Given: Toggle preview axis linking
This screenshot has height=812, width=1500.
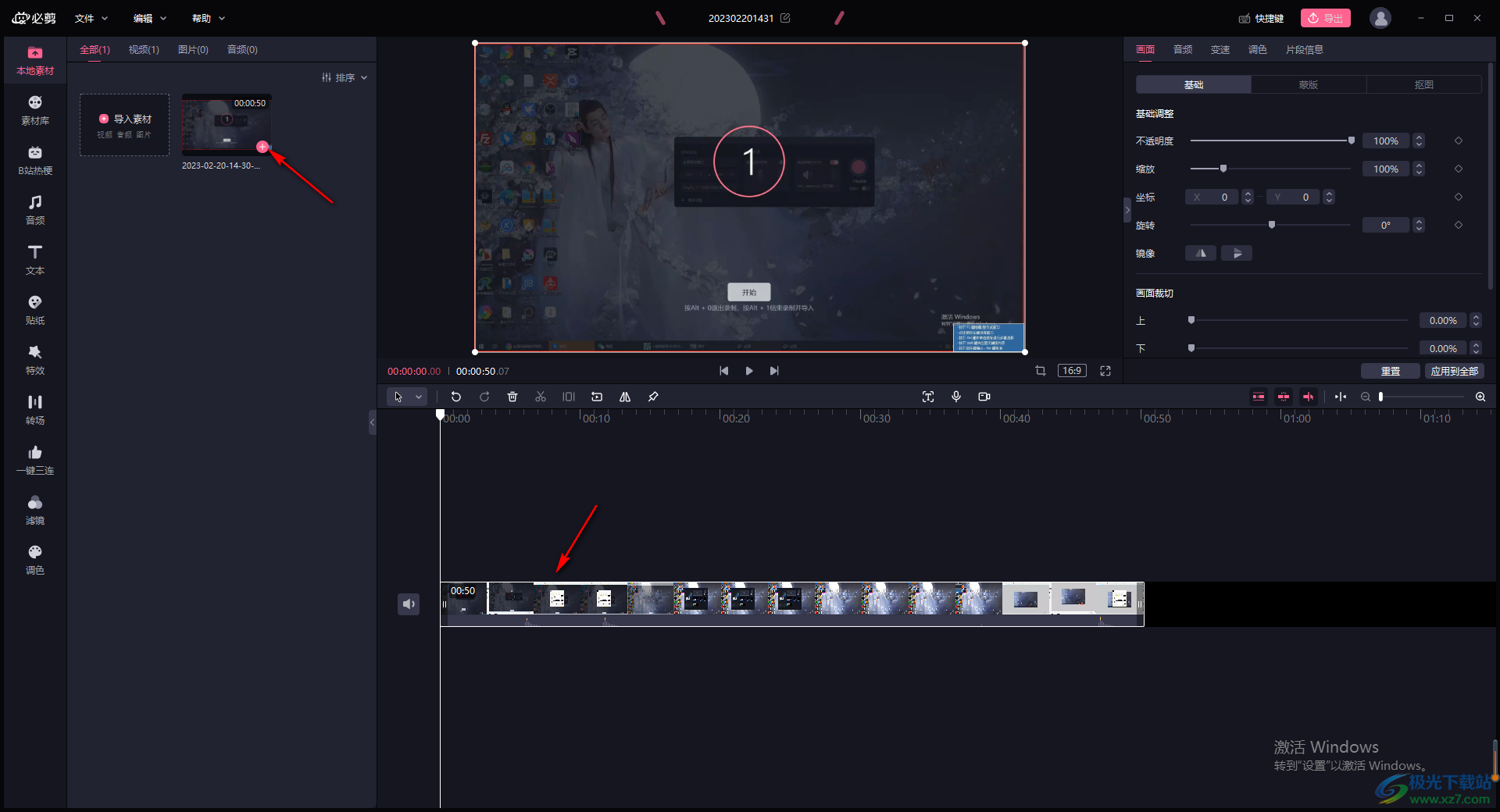Looking at the screenshot, I should [x=1309, y=397].
